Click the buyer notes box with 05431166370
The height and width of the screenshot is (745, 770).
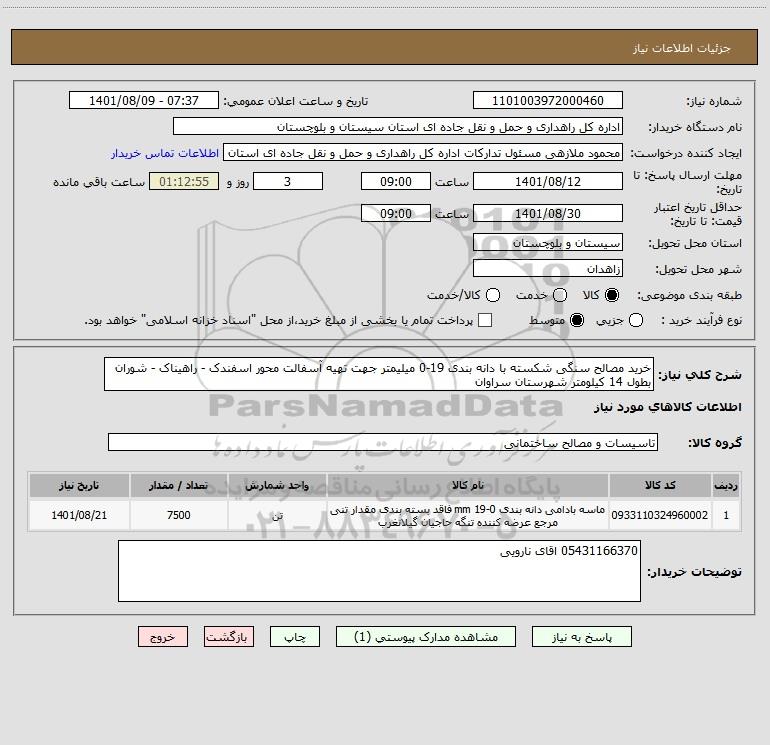(380, 572)
